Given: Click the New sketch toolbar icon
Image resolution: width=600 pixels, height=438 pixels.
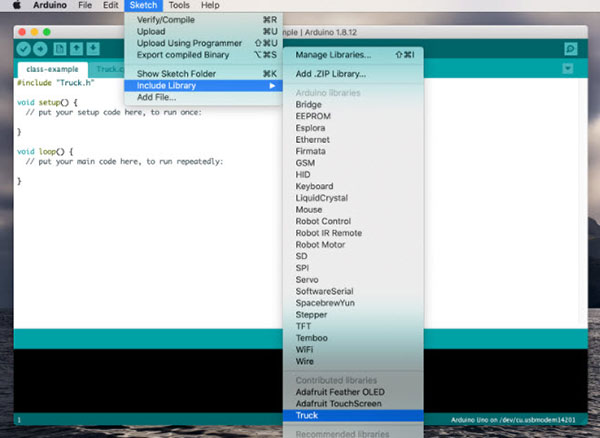Looking at the screenshot, I should point(61,48).
